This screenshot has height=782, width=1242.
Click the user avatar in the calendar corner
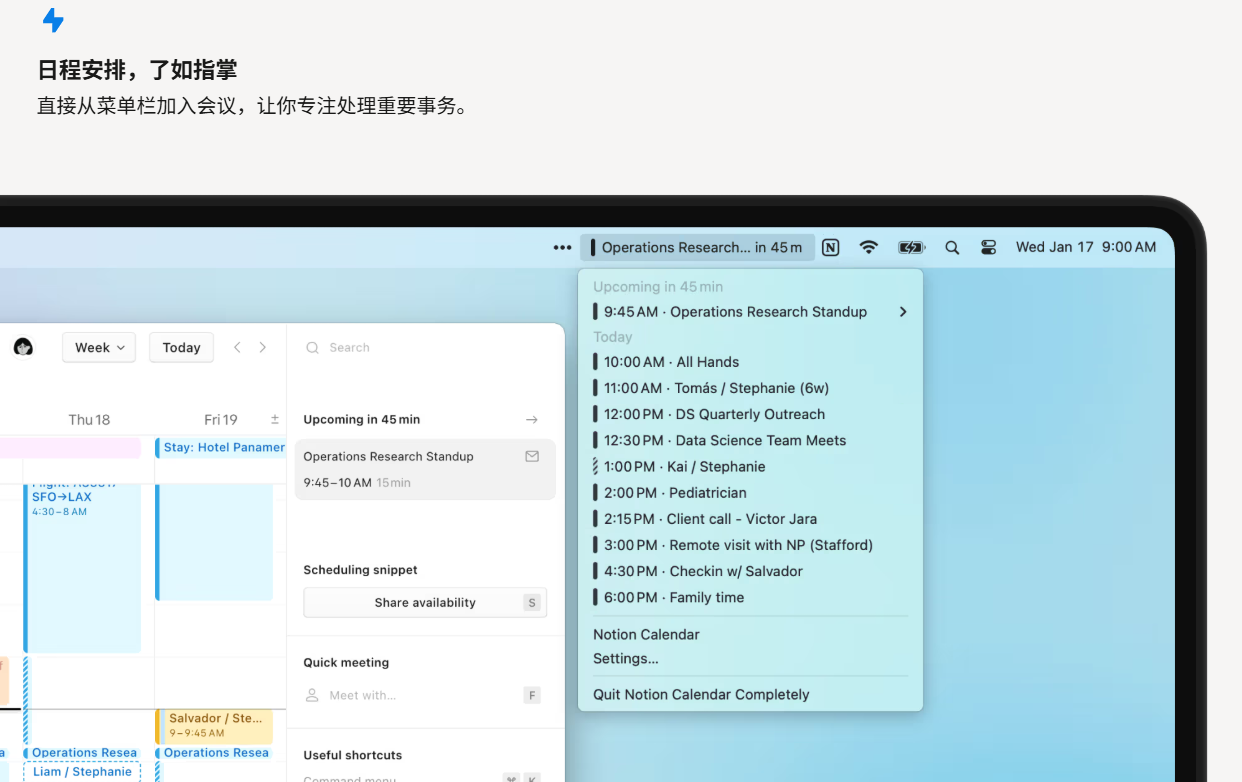[x=23, y=347]
